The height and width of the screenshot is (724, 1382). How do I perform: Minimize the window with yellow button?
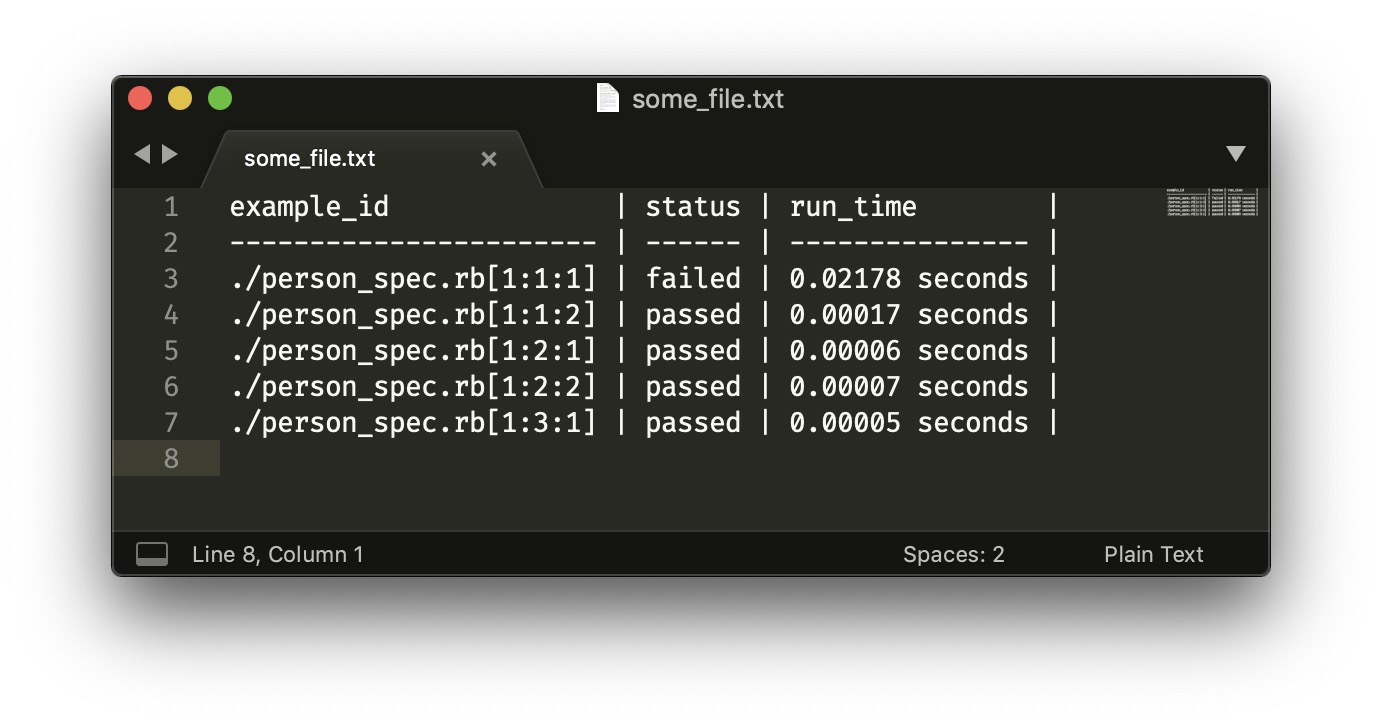(180, 98)
